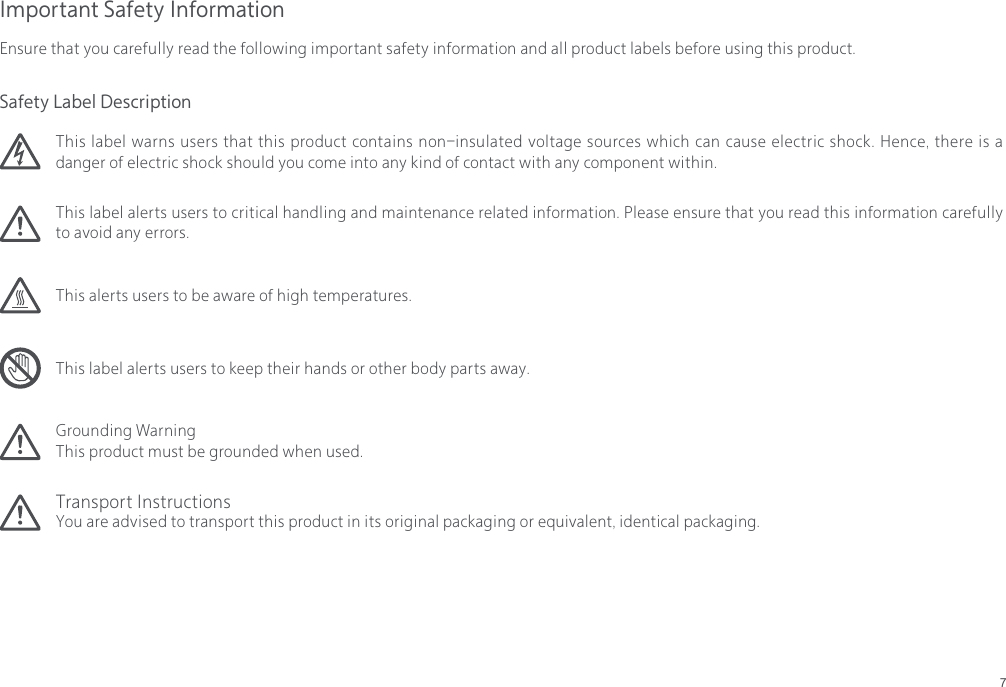
Task: Click the sentence about high temperatures
Action: pyautogui.click(x=233, y=297)
